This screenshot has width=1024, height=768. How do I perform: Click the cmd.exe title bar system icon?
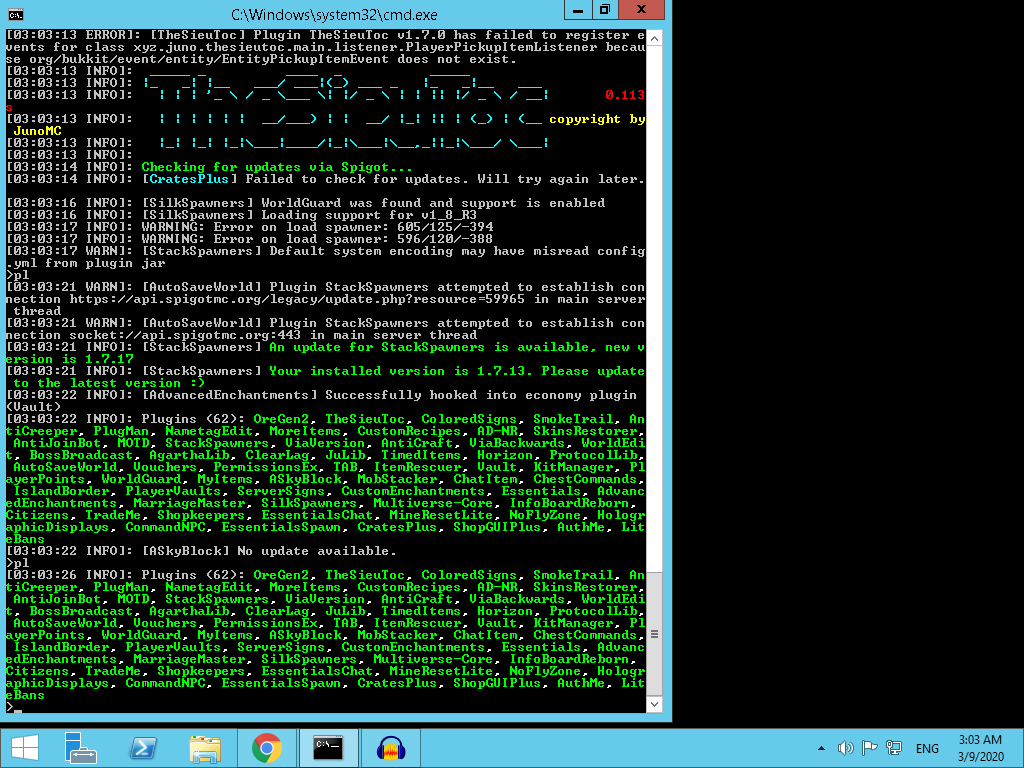point(16,14)
